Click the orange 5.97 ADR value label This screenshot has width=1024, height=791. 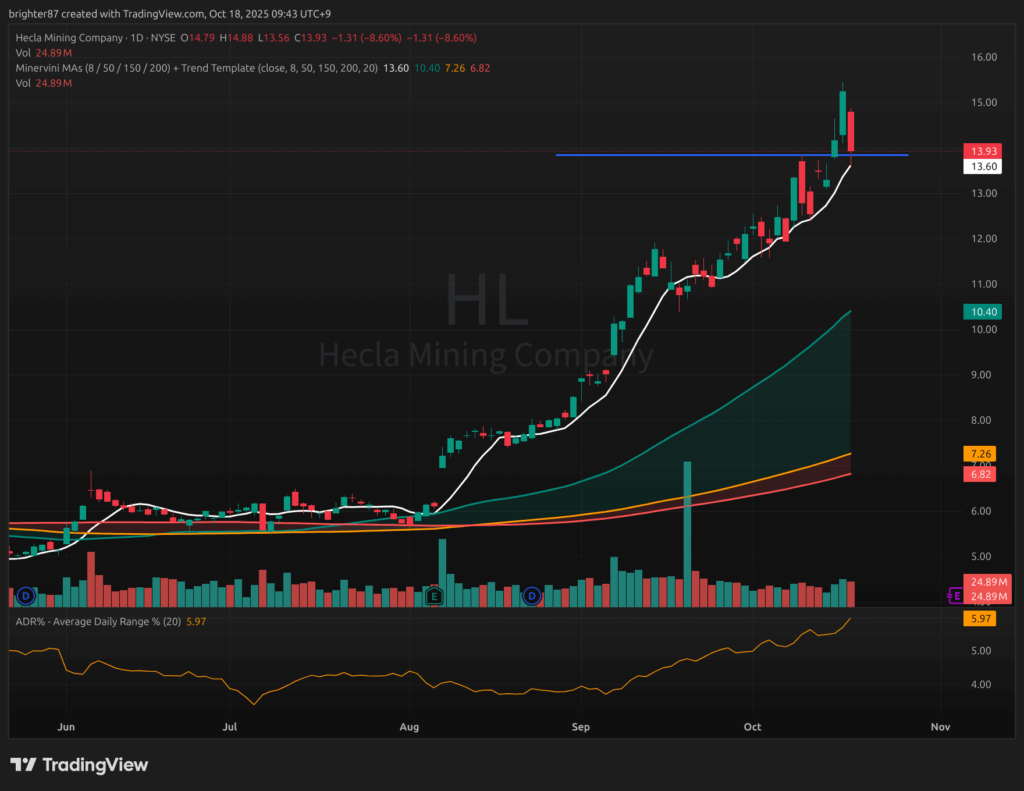[980, 620]
